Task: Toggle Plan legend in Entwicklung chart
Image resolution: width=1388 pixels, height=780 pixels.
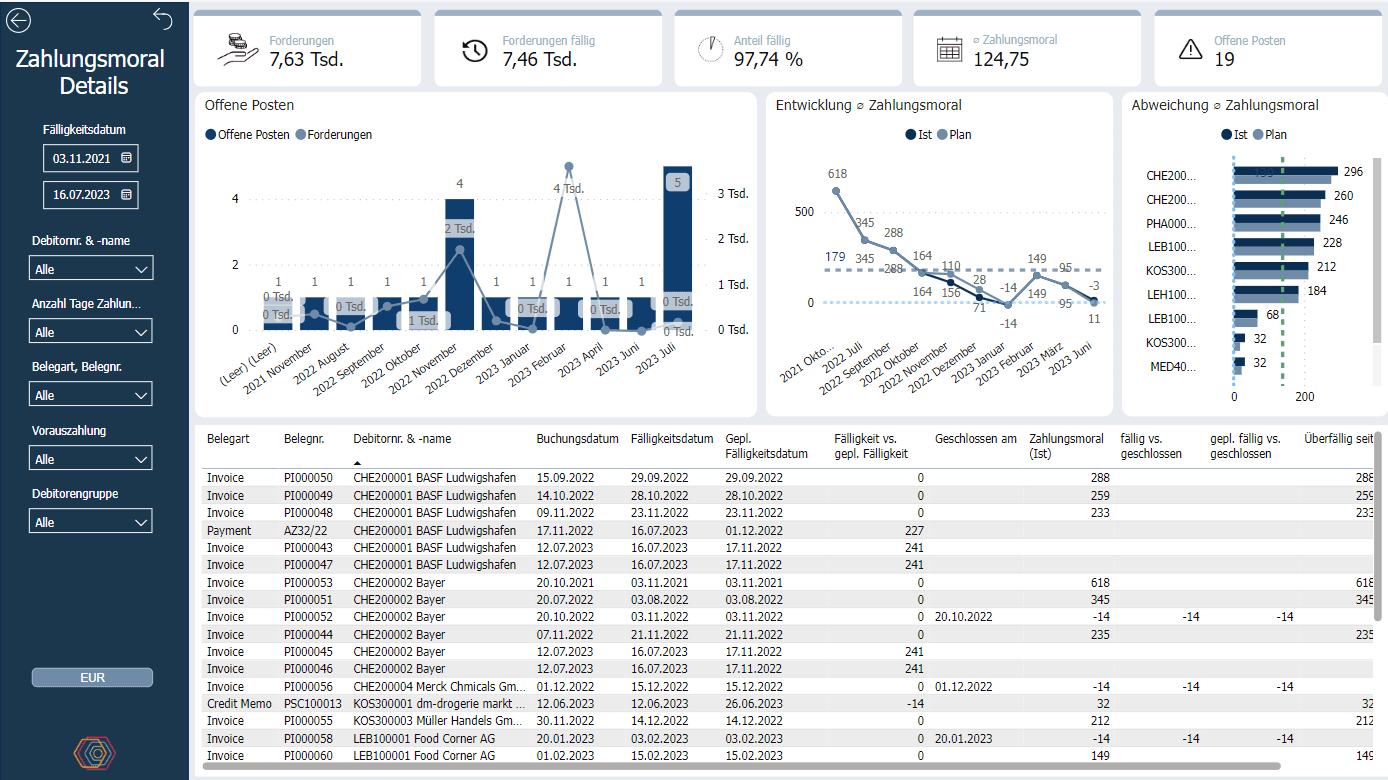Action: pyautogui.click(x=954, y=134)
